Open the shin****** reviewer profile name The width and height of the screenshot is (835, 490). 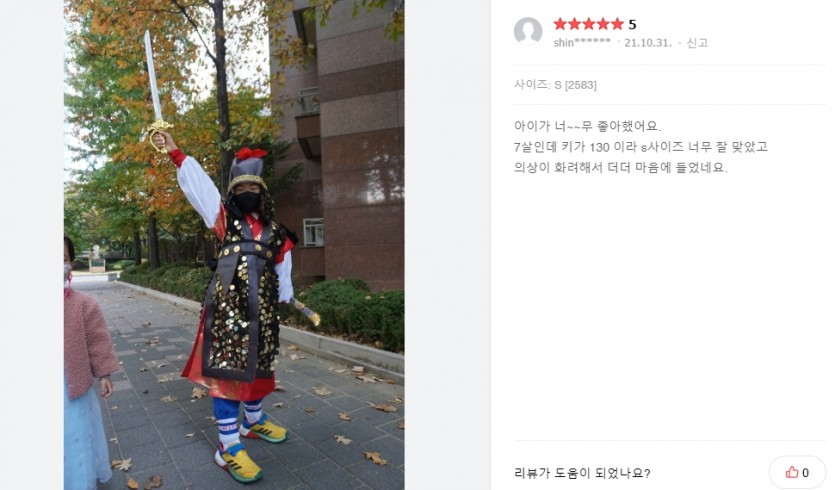582,43
